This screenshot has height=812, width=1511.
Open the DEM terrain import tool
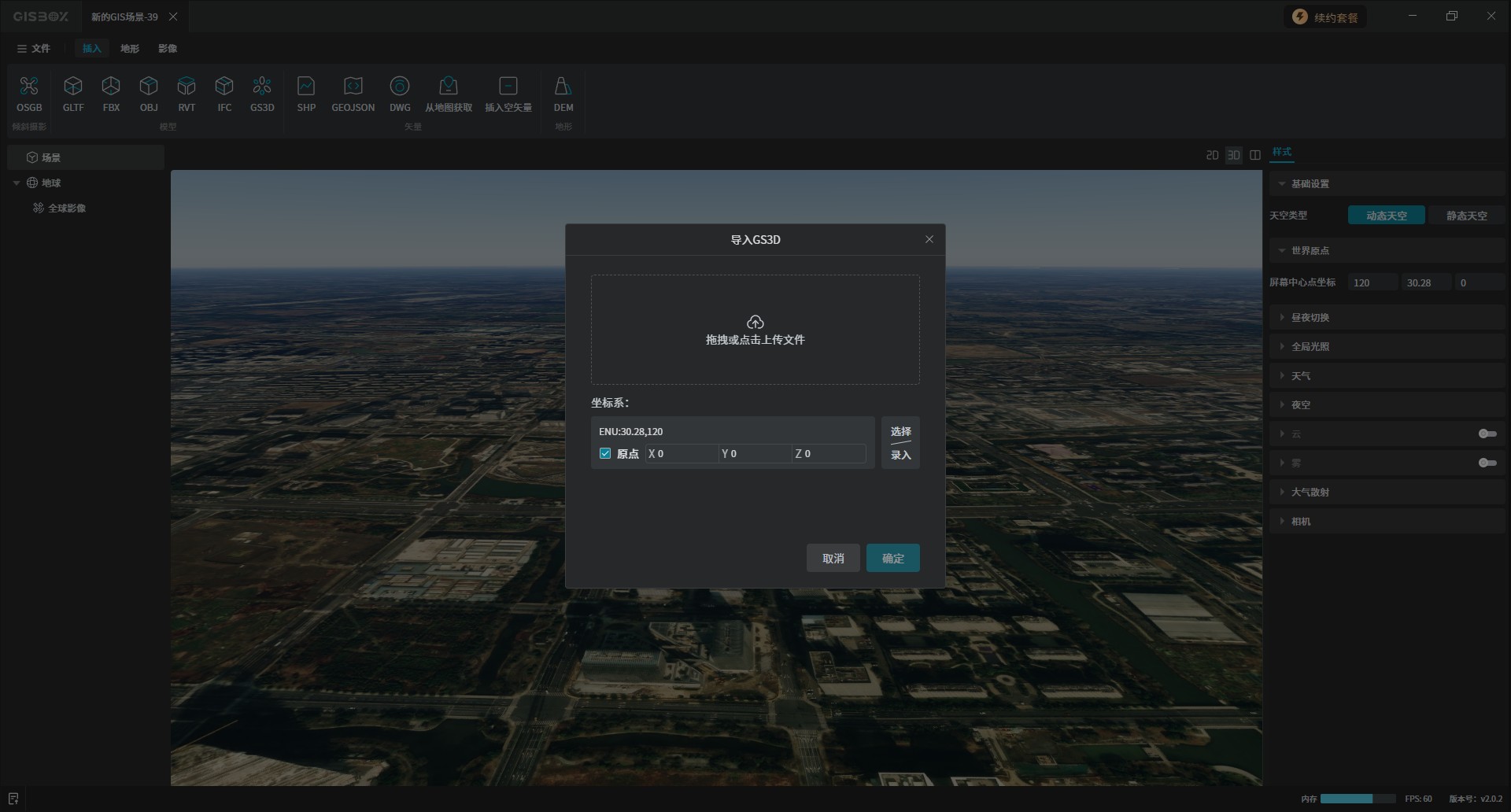(563, 87)
